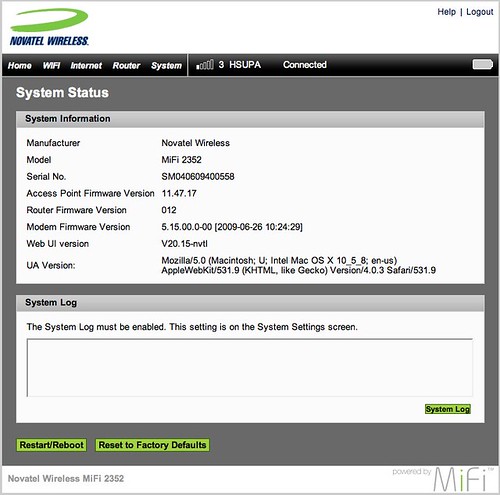Click the Restart/Reboot button
This screenshot has height=495, width=500.
51,445
